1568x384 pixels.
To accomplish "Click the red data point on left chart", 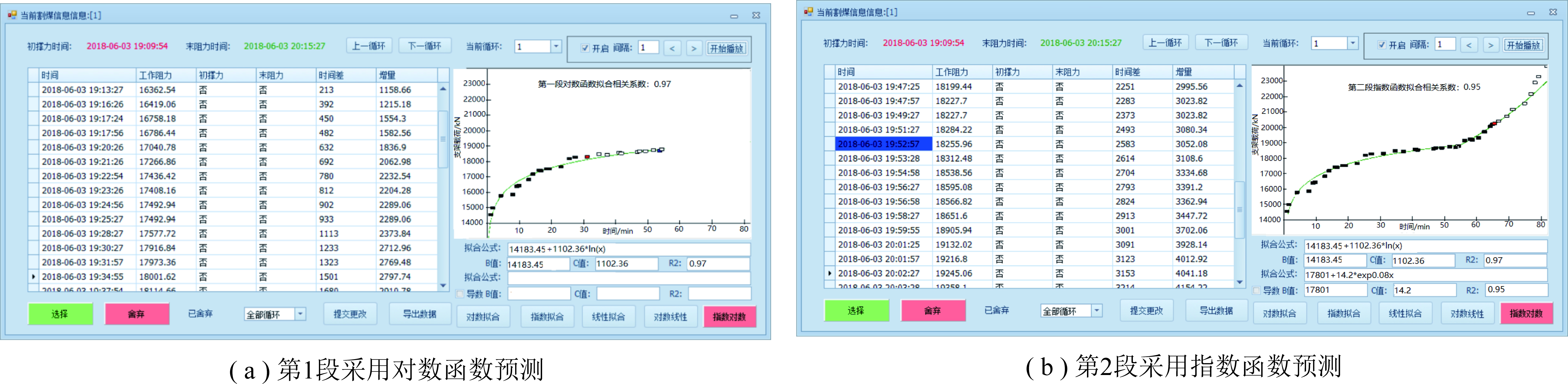I will pos(587,157).
